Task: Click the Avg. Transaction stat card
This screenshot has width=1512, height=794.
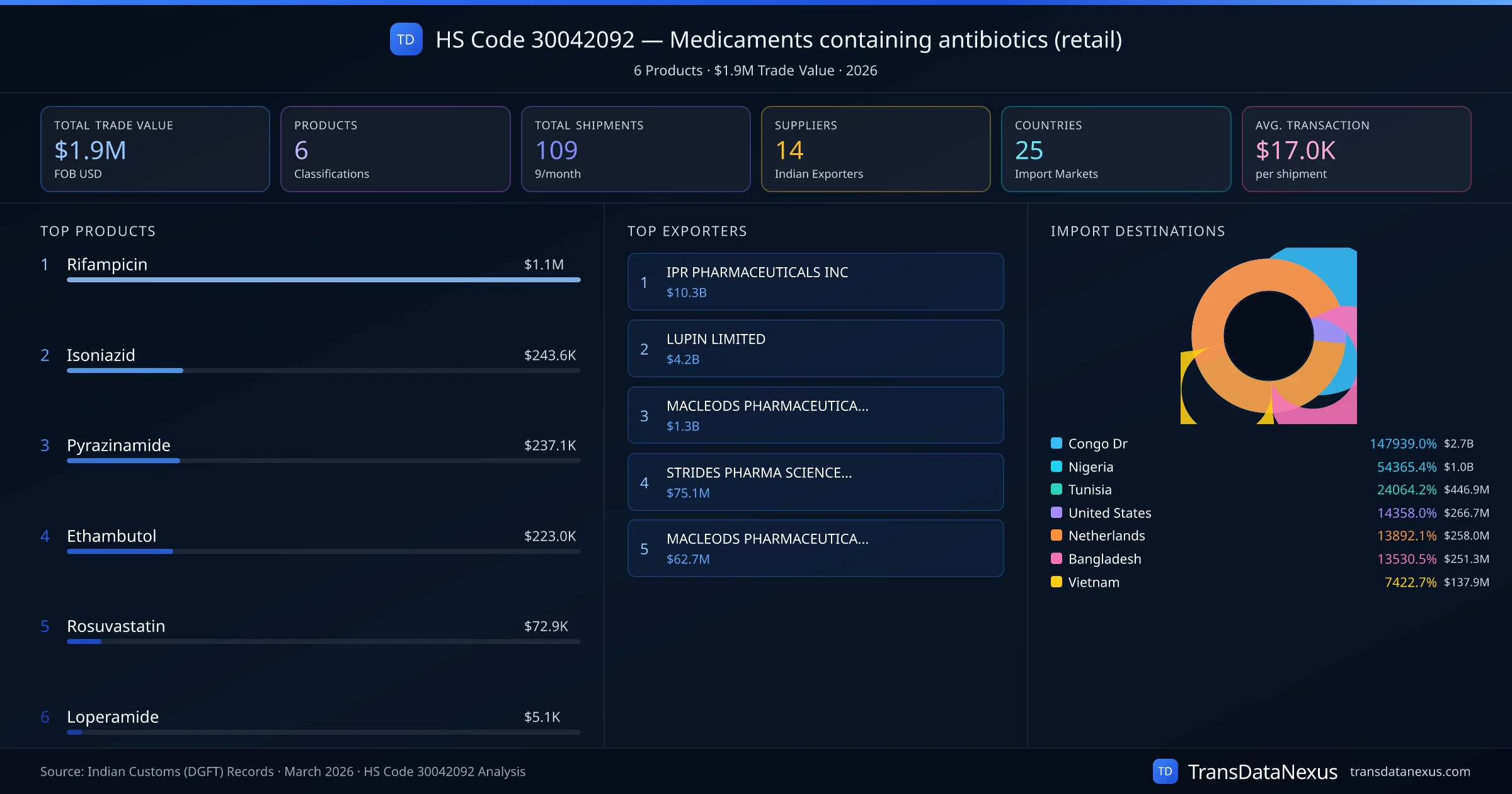Action: point(1356,149)
